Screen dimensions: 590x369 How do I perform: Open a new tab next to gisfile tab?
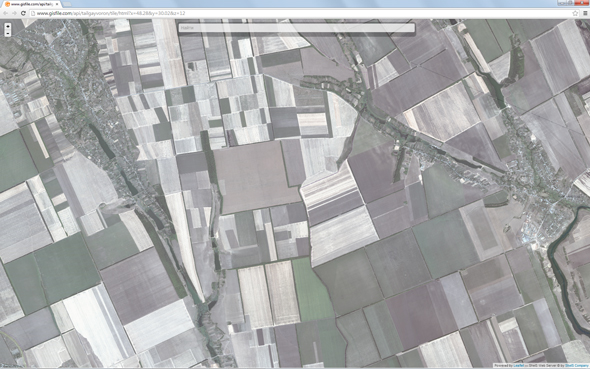67,4
